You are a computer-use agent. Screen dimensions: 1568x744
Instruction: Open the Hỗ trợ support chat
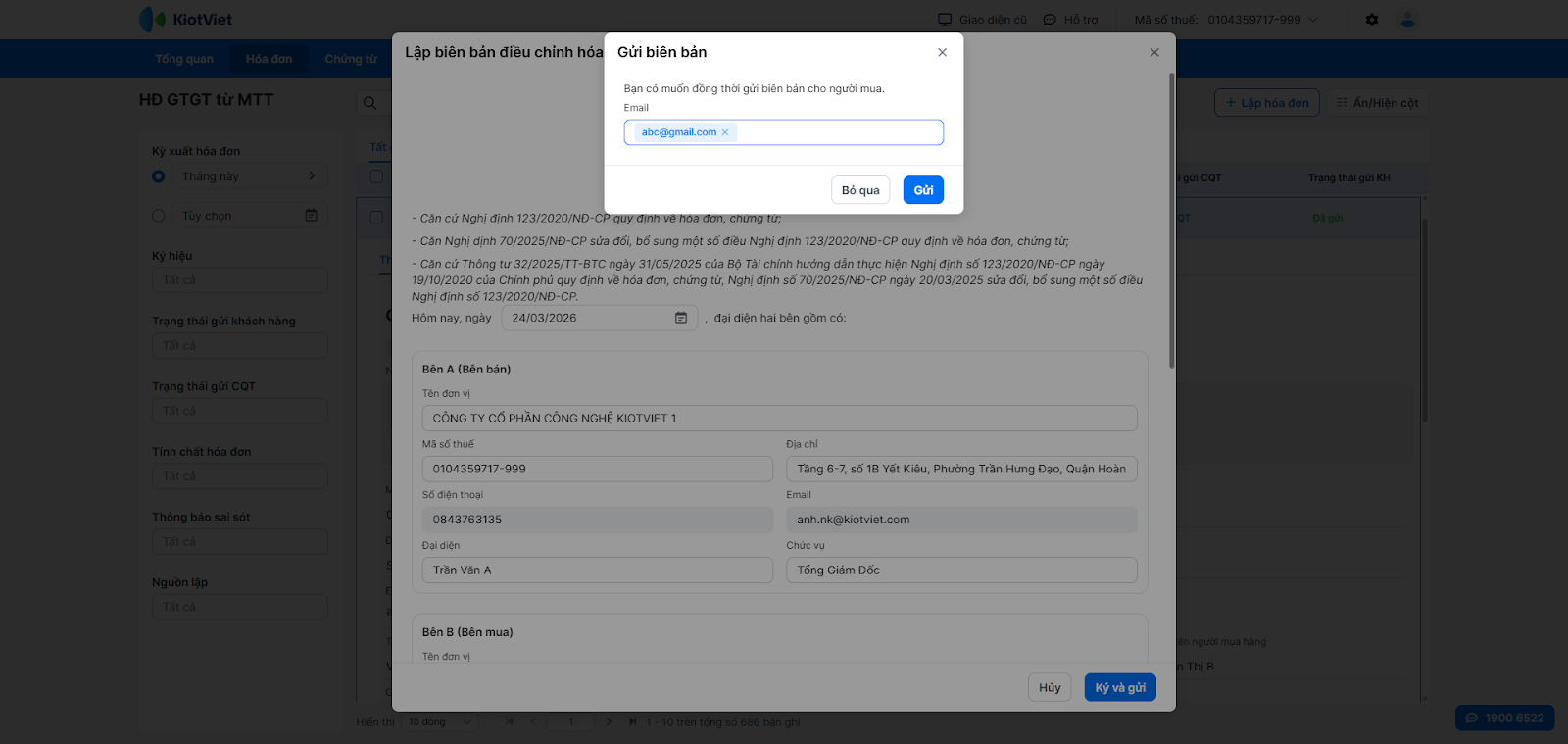tap(1070, 20)
